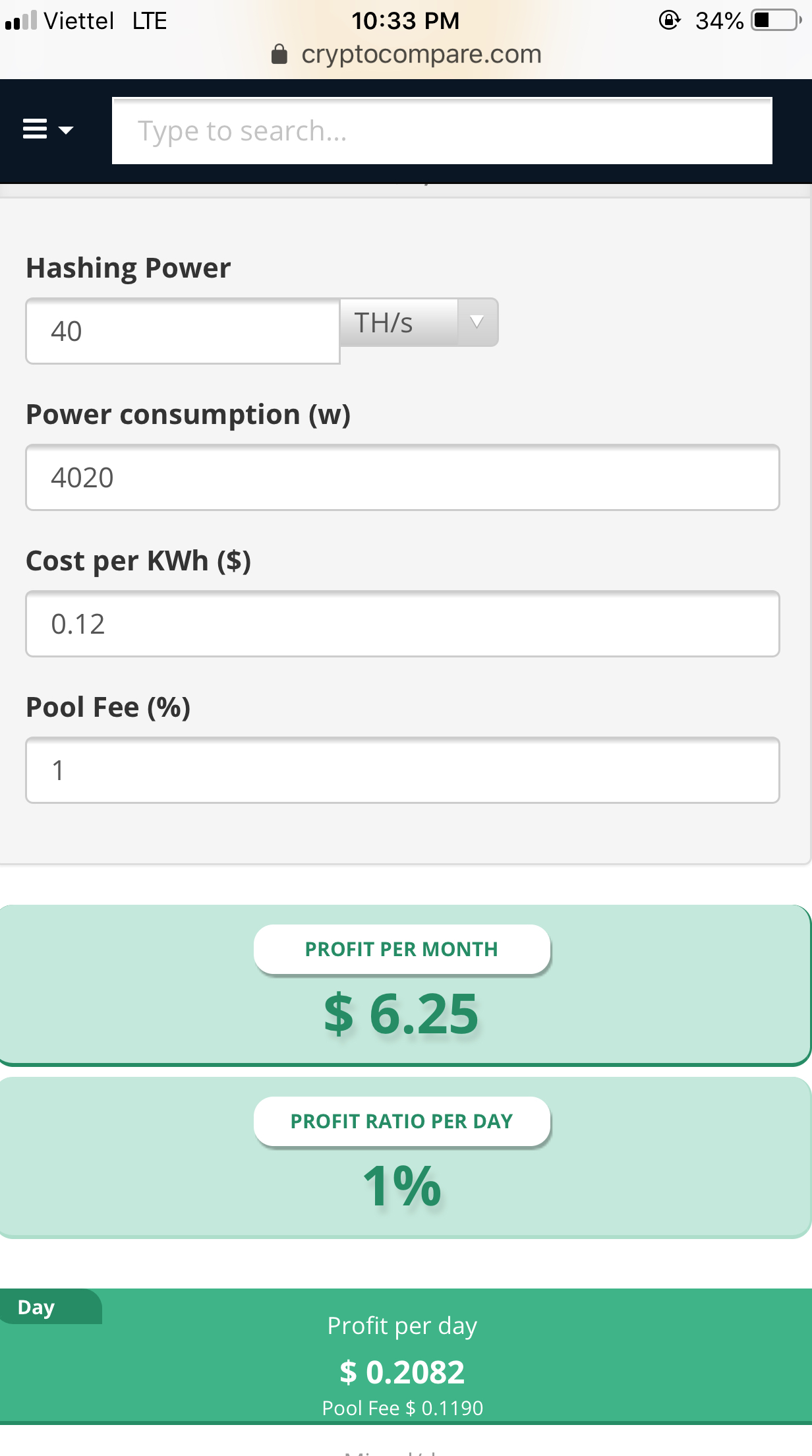The image size is (812, 1456).
Task: Click the Hashing Power input field
Action: point(183,331)
